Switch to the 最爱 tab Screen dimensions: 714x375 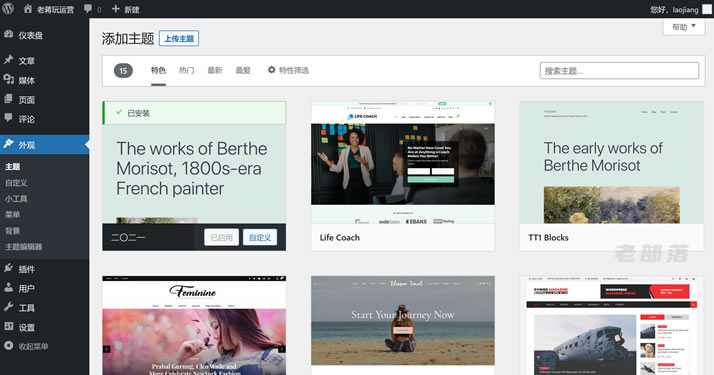[243, 70]
